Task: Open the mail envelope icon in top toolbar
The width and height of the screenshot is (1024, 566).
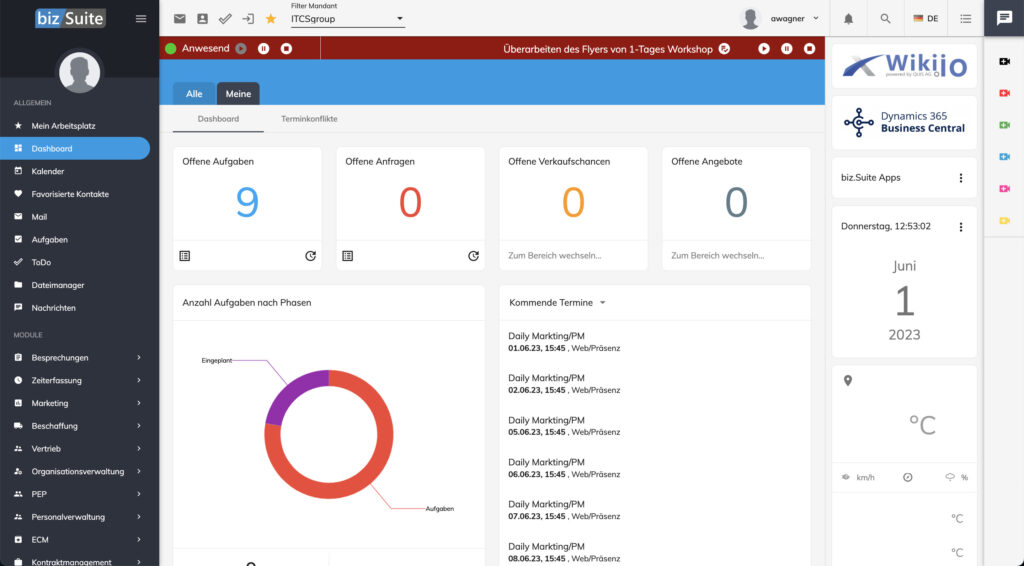Action: pos(180,19)
